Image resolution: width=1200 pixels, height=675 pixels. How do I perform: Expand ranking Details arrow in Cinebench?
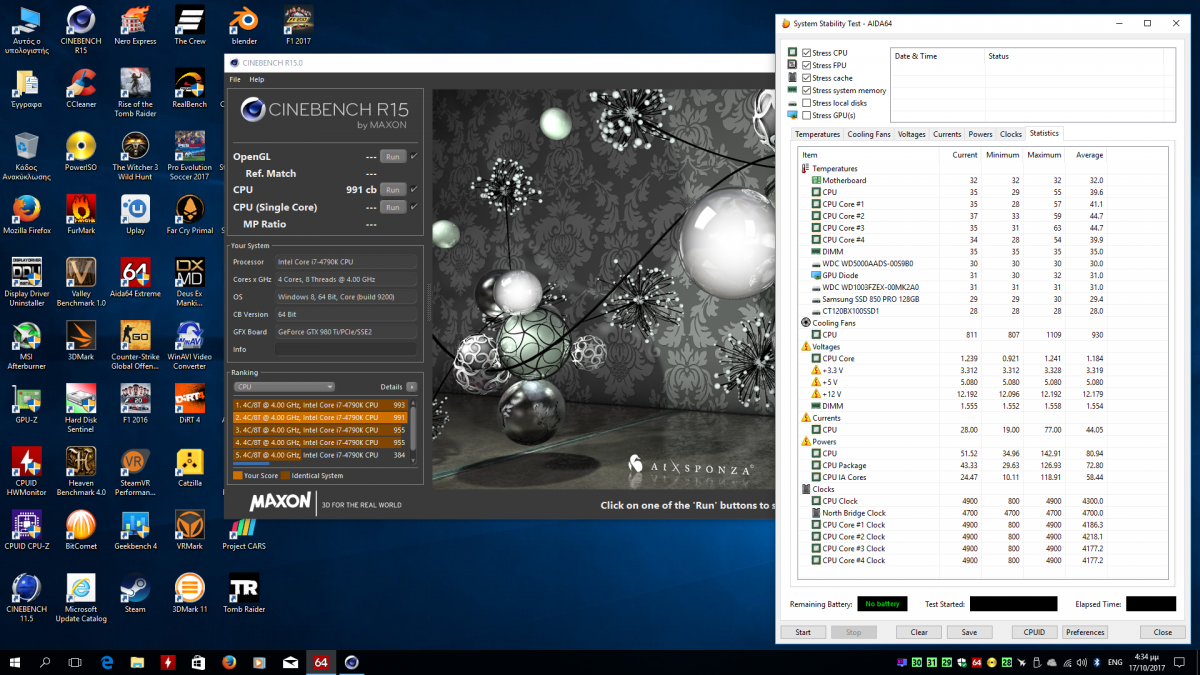[x=411, y=386]
